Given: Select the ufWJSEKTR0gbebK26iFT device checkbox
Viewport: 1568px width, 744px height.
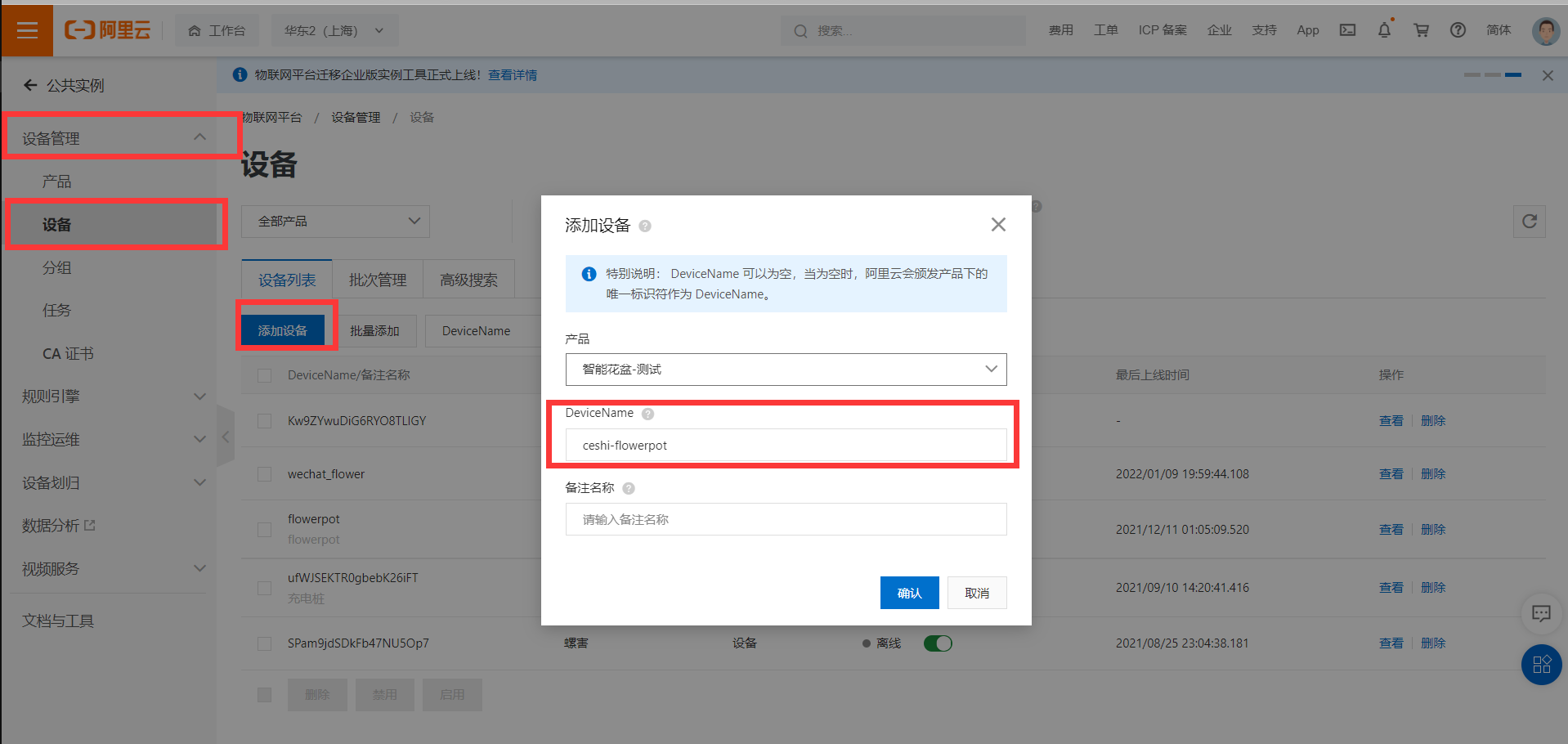Looking at the screenshot, I should (264, 588).
